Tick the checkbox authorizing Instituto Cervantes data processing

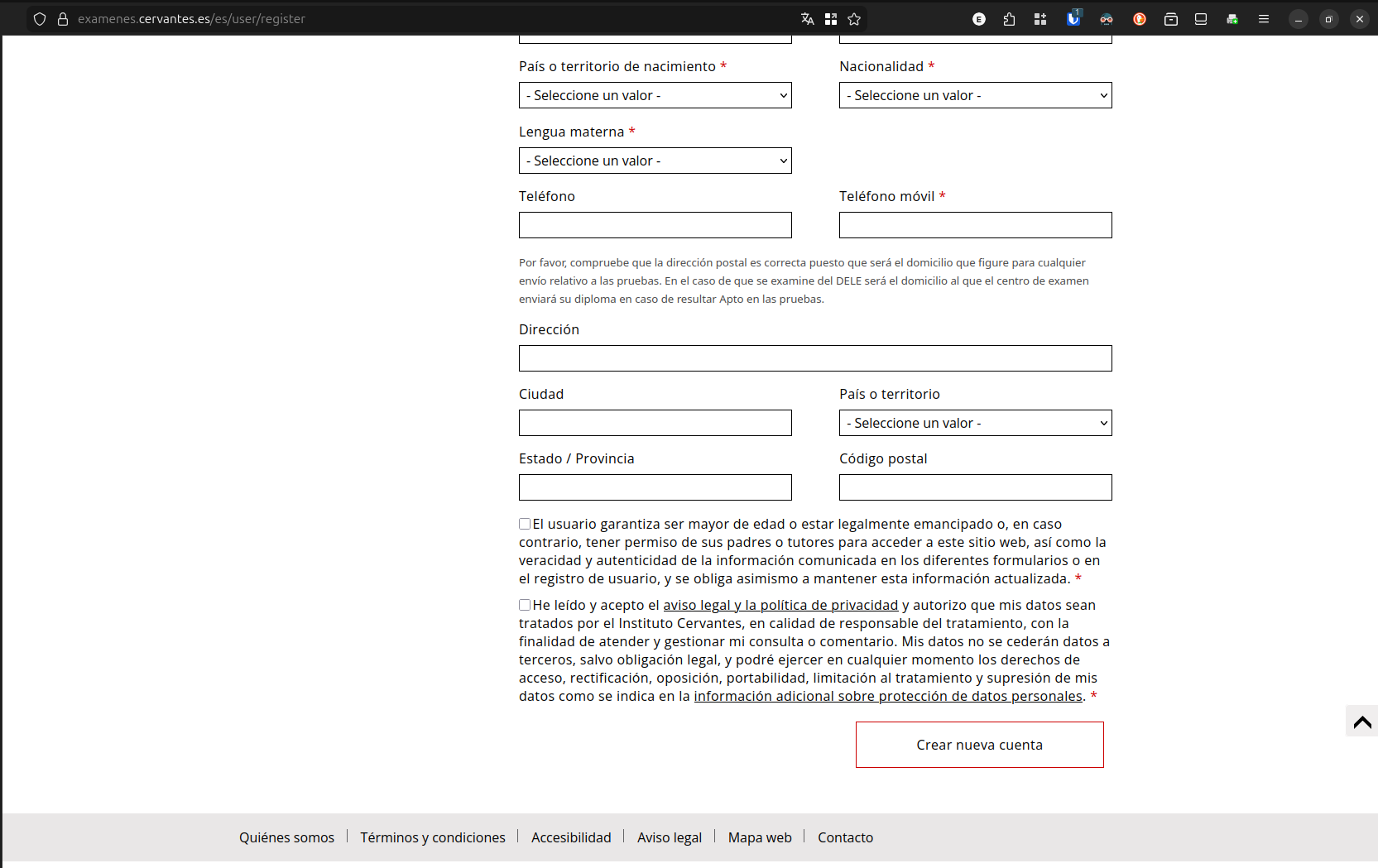click(524, 605)
